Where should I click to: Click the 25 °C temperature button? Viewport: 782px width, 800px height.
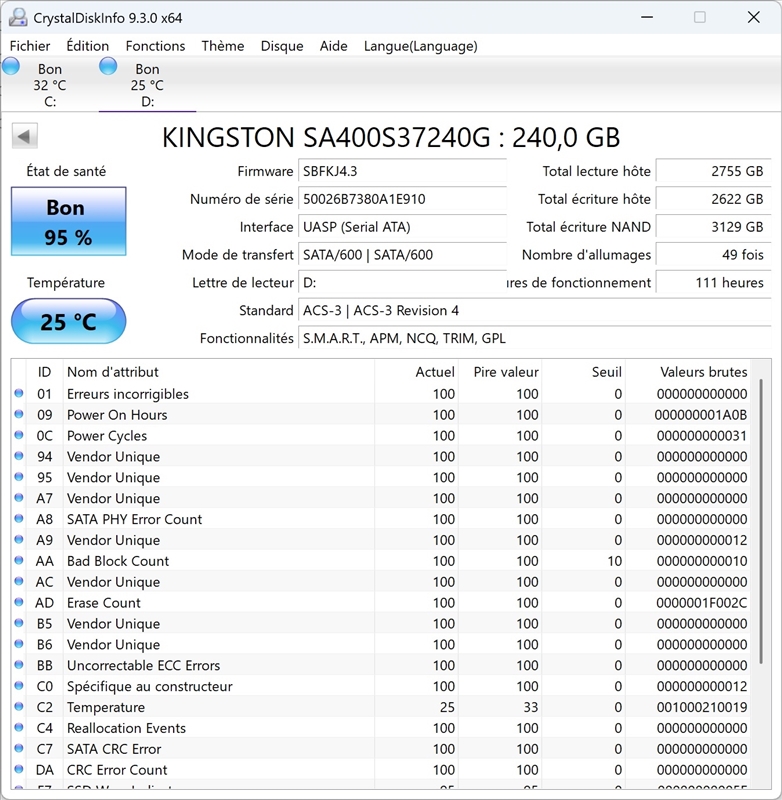(x=68, y=321)
